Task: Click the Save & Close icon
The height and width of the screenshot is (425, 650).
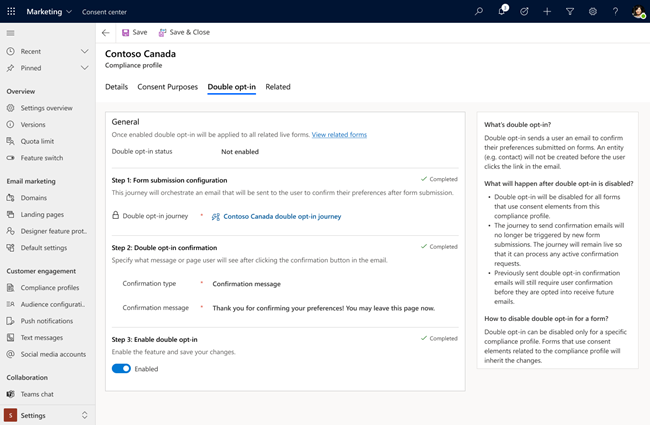Action: 162,32
